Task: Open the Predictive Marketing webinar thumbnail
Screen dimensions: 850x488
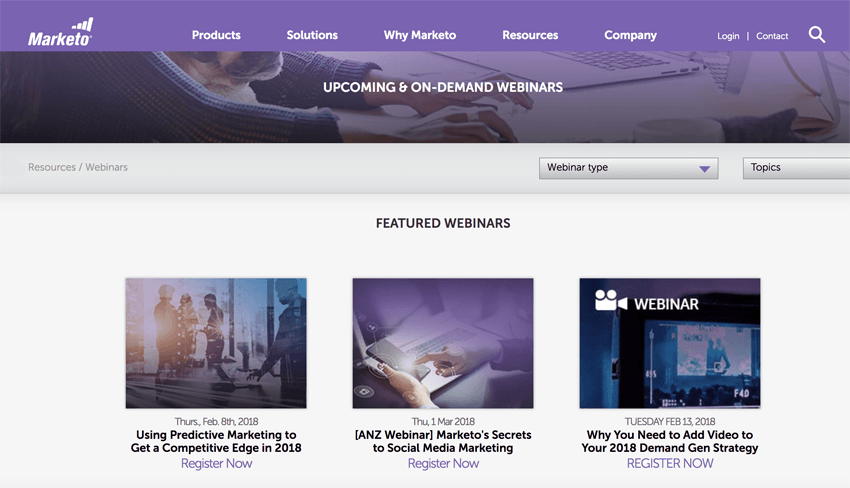Action: [x=216, y=343]
